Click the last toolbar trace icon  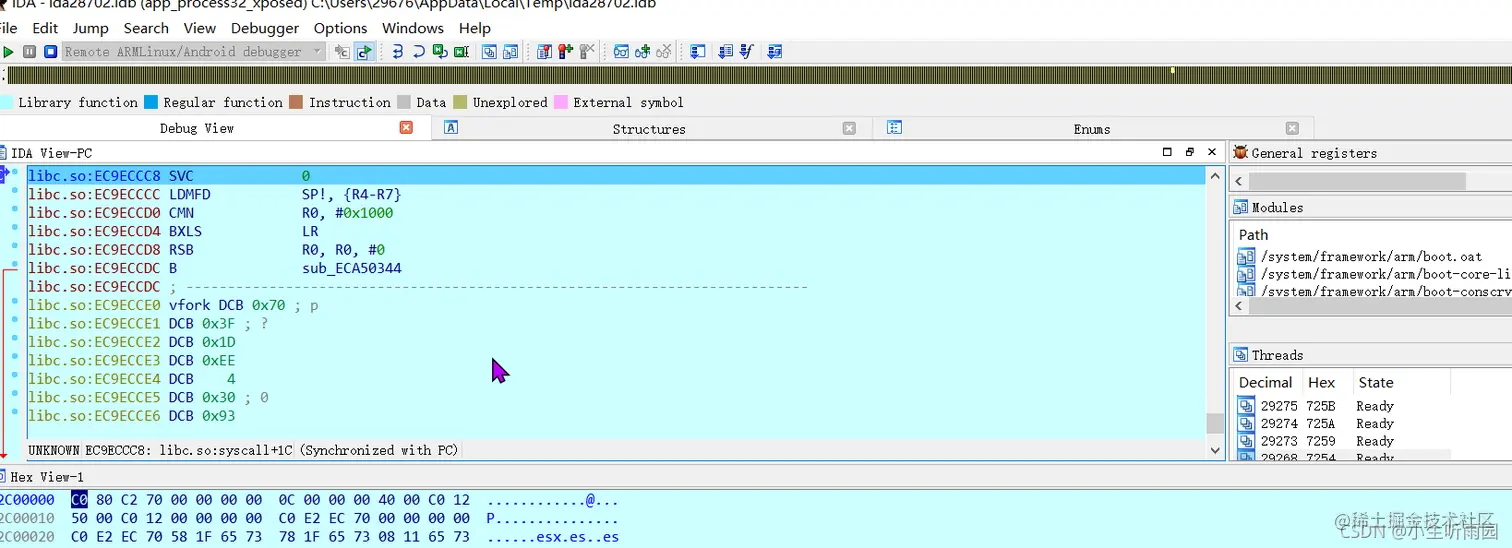click(774, 51)
